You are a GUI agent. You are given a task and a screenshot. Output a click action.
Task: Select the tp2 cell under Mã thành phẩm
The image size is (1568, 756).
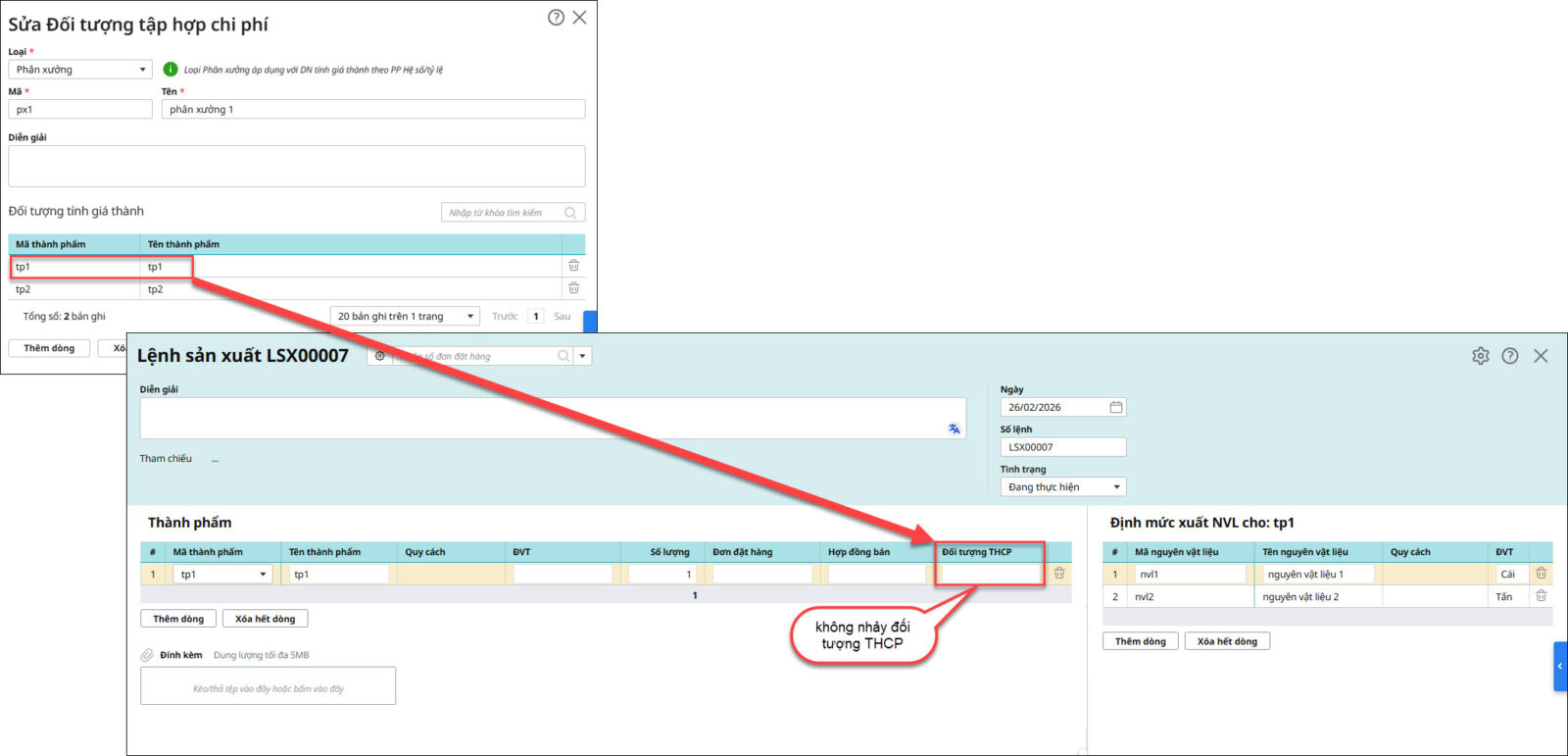75,289
